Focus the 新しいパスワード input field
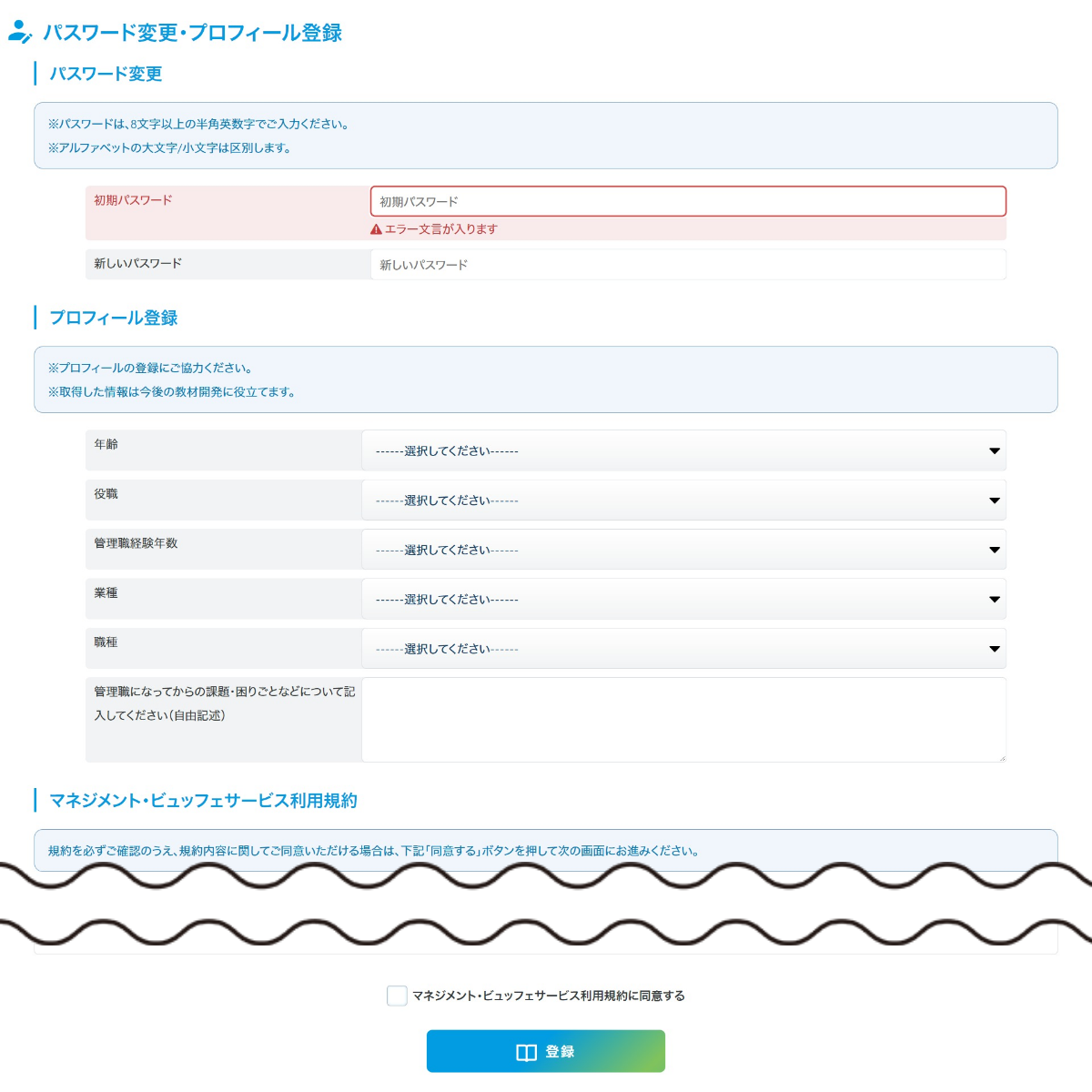This screenshot has height=1092, width=1092. [688, 265]
